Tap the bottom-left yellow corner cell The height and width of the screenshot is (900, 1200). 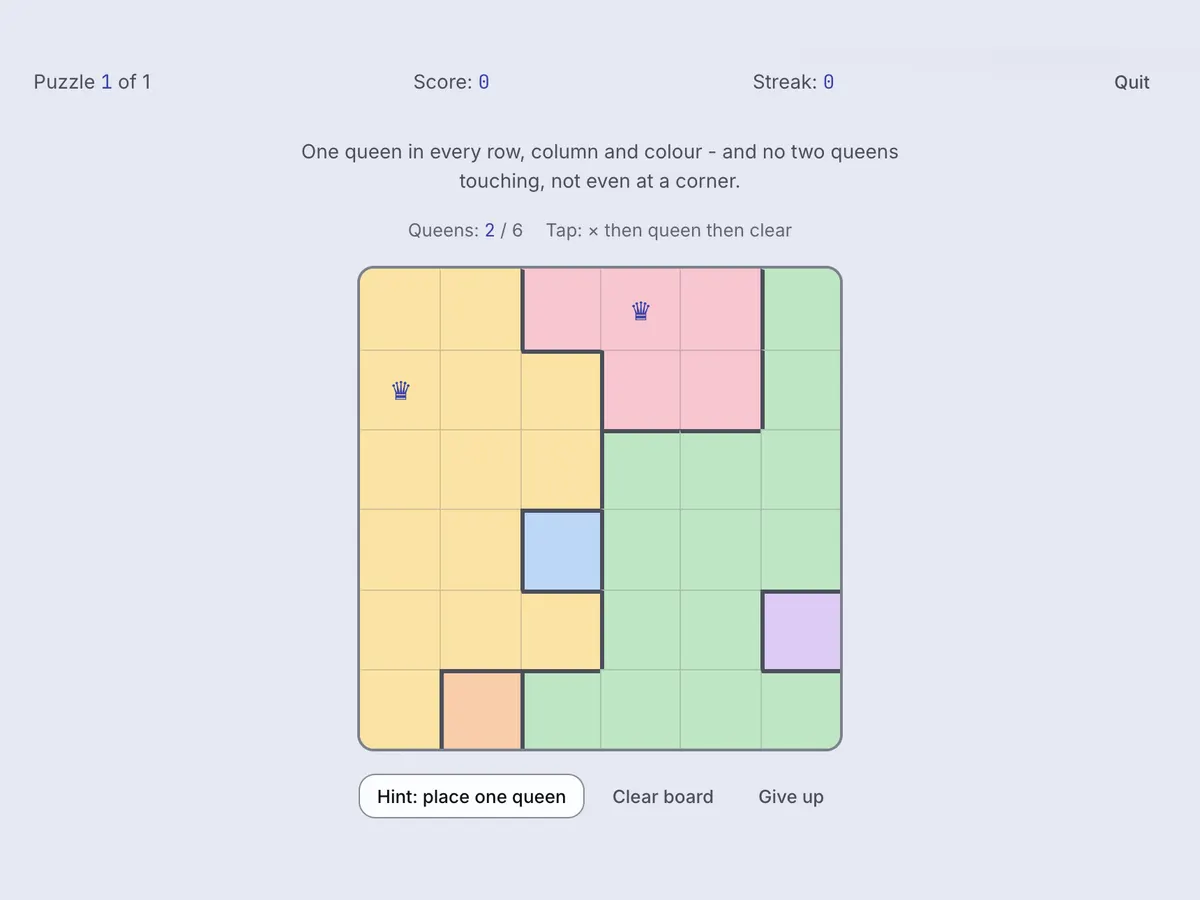coord(400,710)
